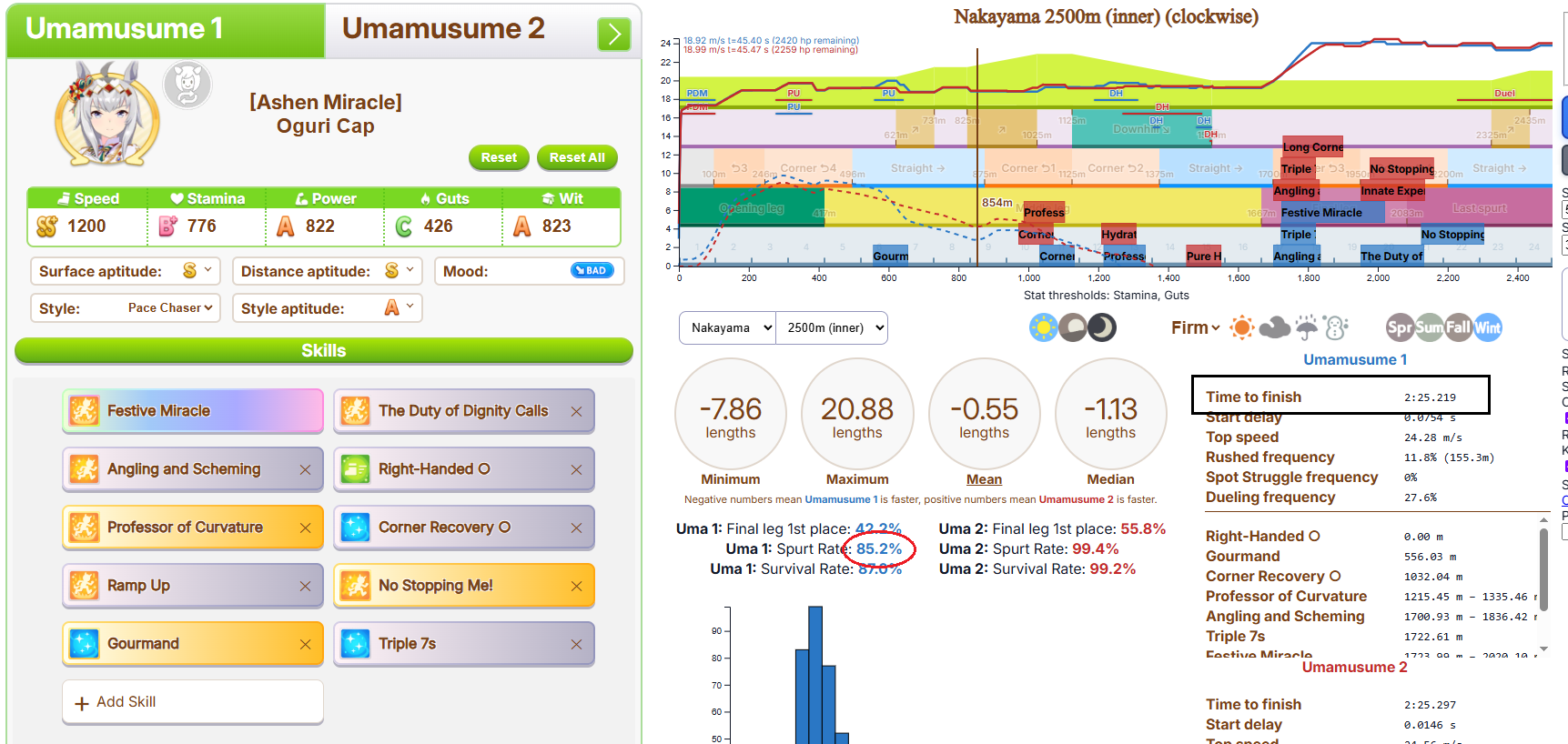Image resolution: width=1568 pixels, height=744 pixels.
Task: Click the gray horse-face icon beside the portrait
Action: pos(187,85)
